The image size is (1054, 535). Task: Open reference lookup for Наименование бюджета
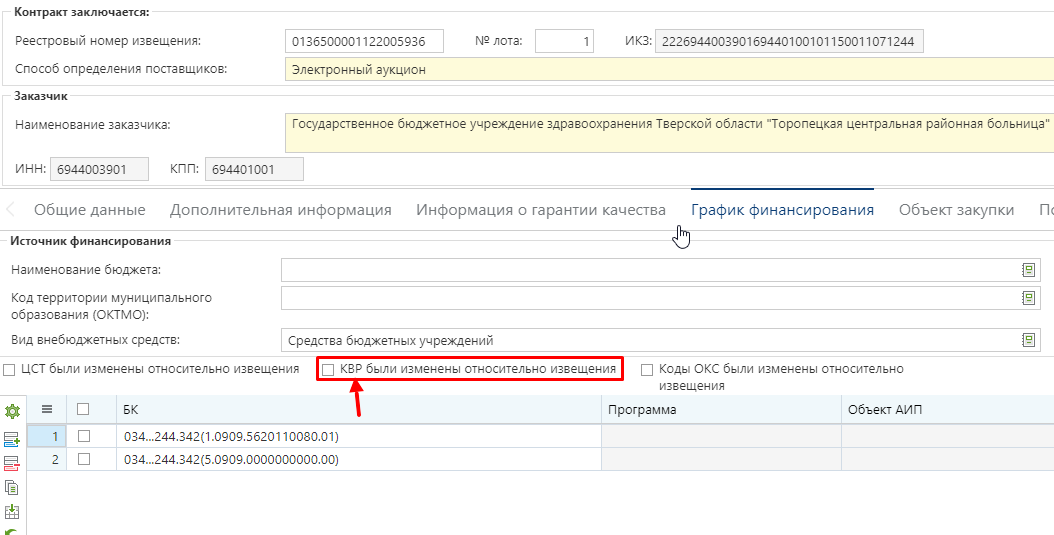[1027, 270]
